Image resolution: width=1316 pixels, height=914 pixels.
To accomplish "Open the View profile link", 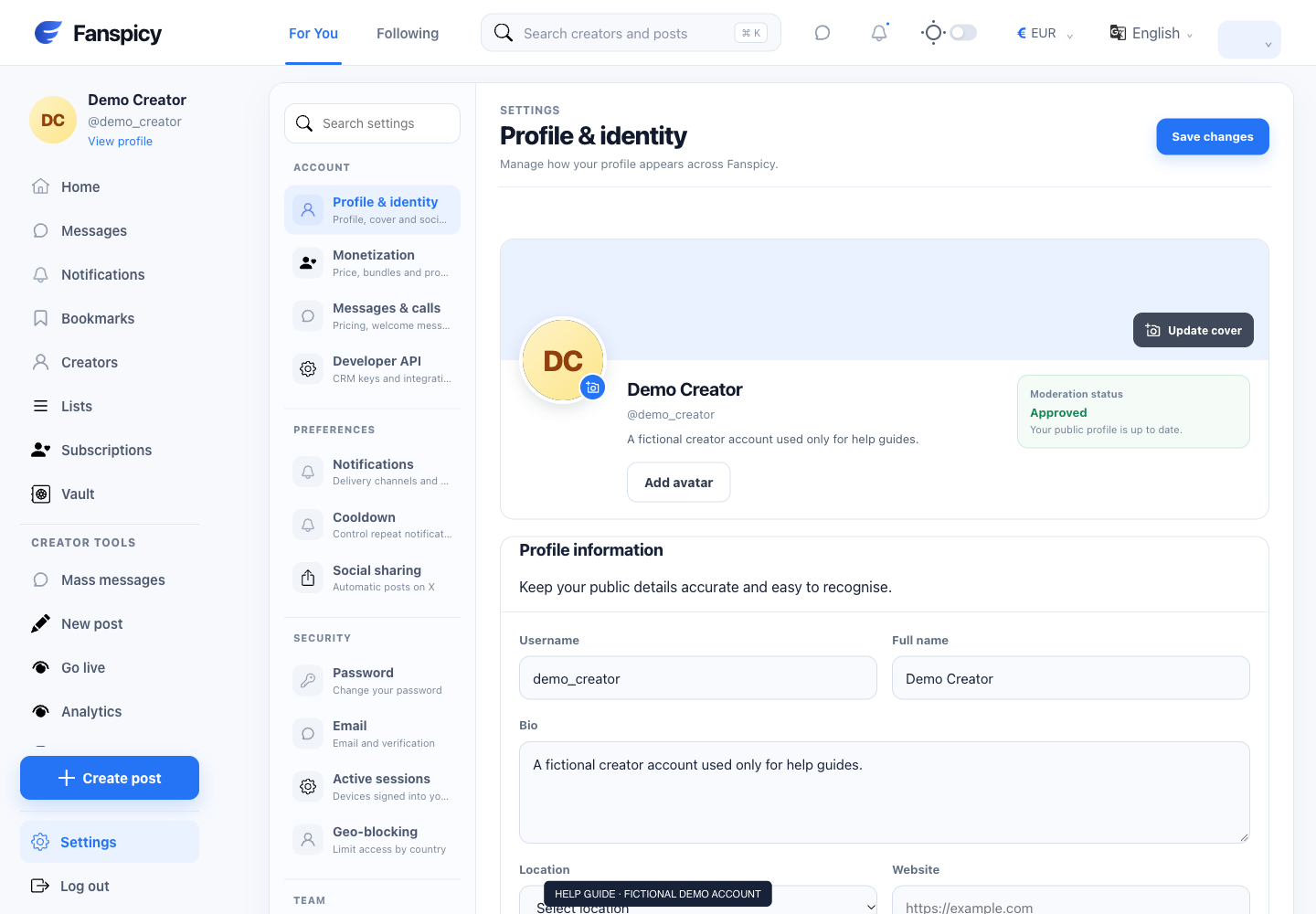I will click(x=120, y=141).
